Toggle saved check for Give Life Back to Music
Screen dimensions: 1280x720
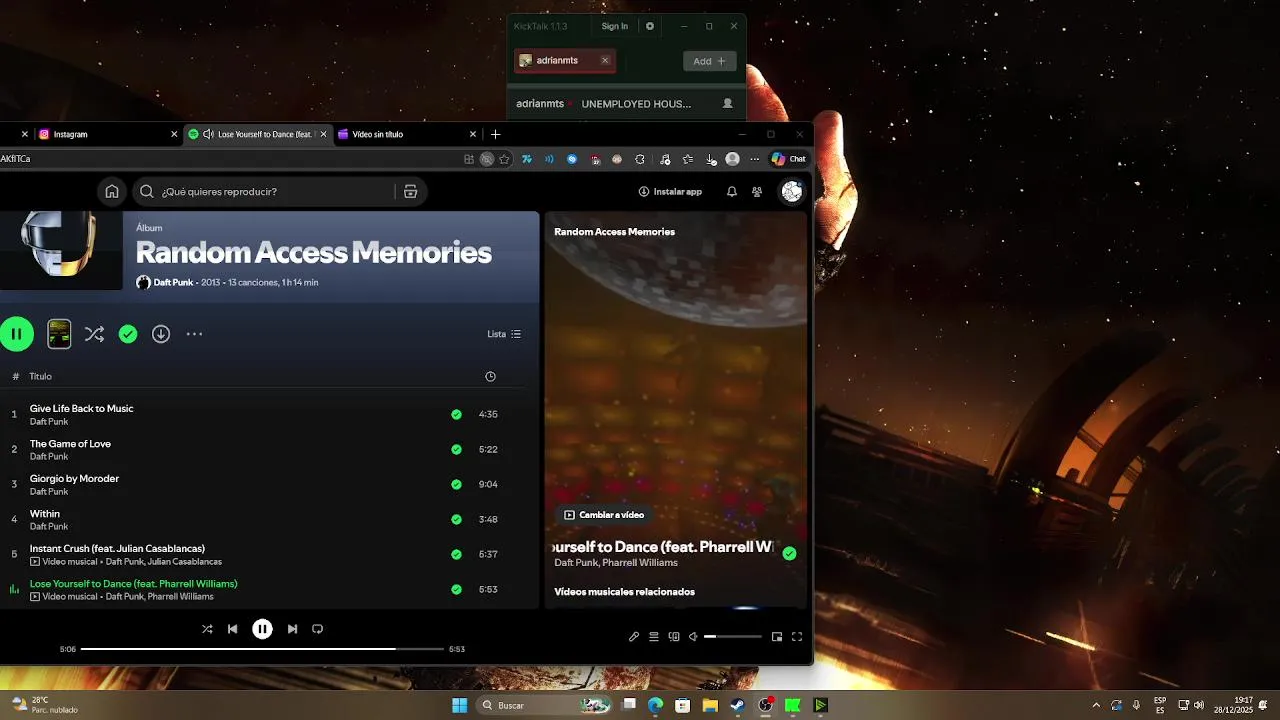[x=456, y=414]
